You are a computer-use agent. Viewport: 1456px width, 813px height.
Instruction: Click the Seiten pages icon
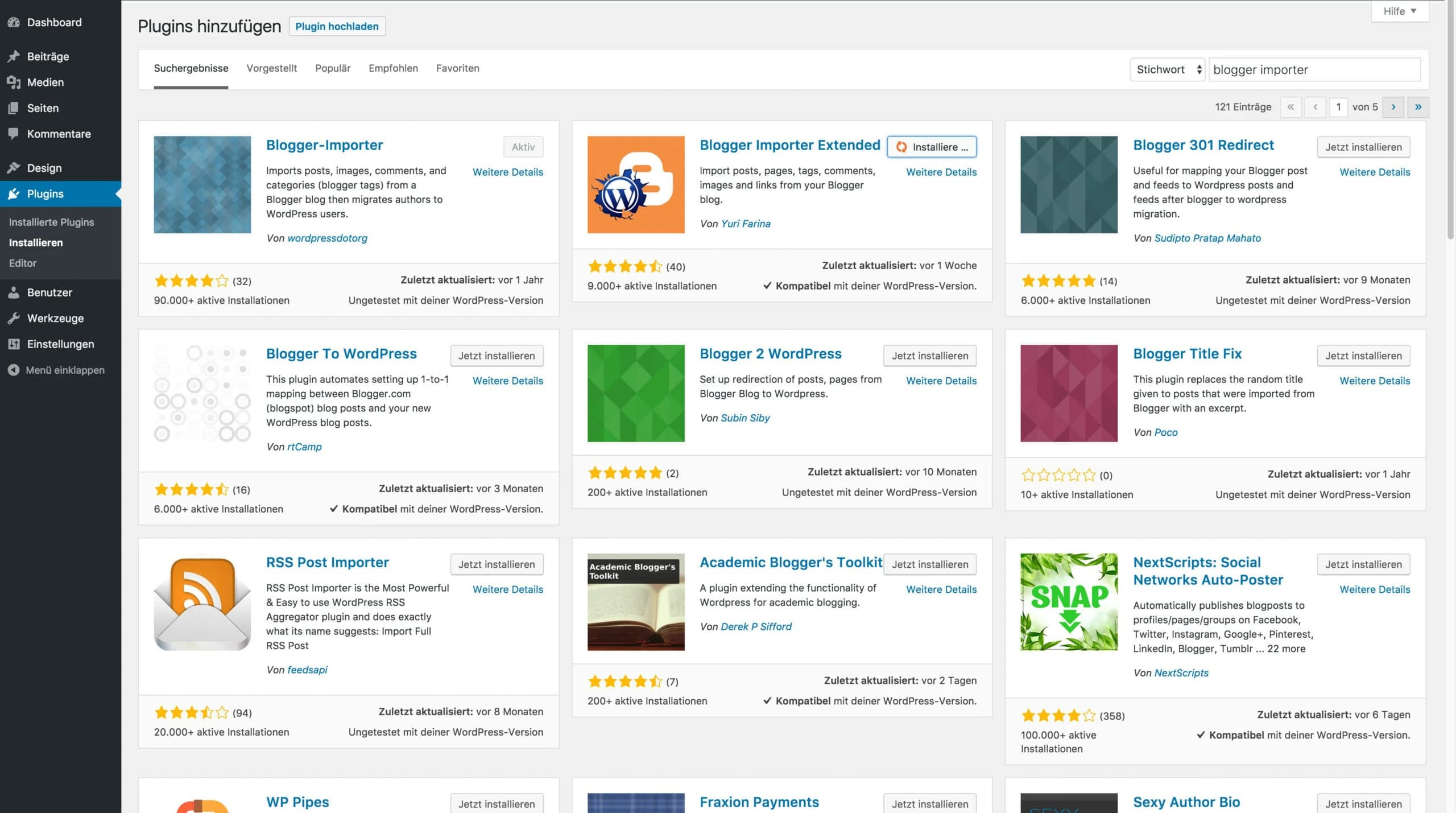pos(14,108)
